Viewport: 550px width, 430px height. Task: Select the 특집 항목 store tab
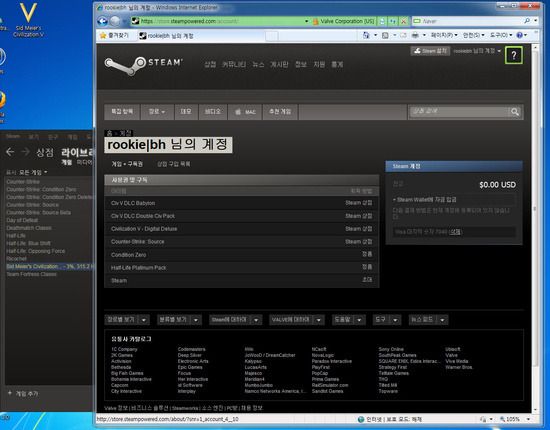(x=122, y=112)
